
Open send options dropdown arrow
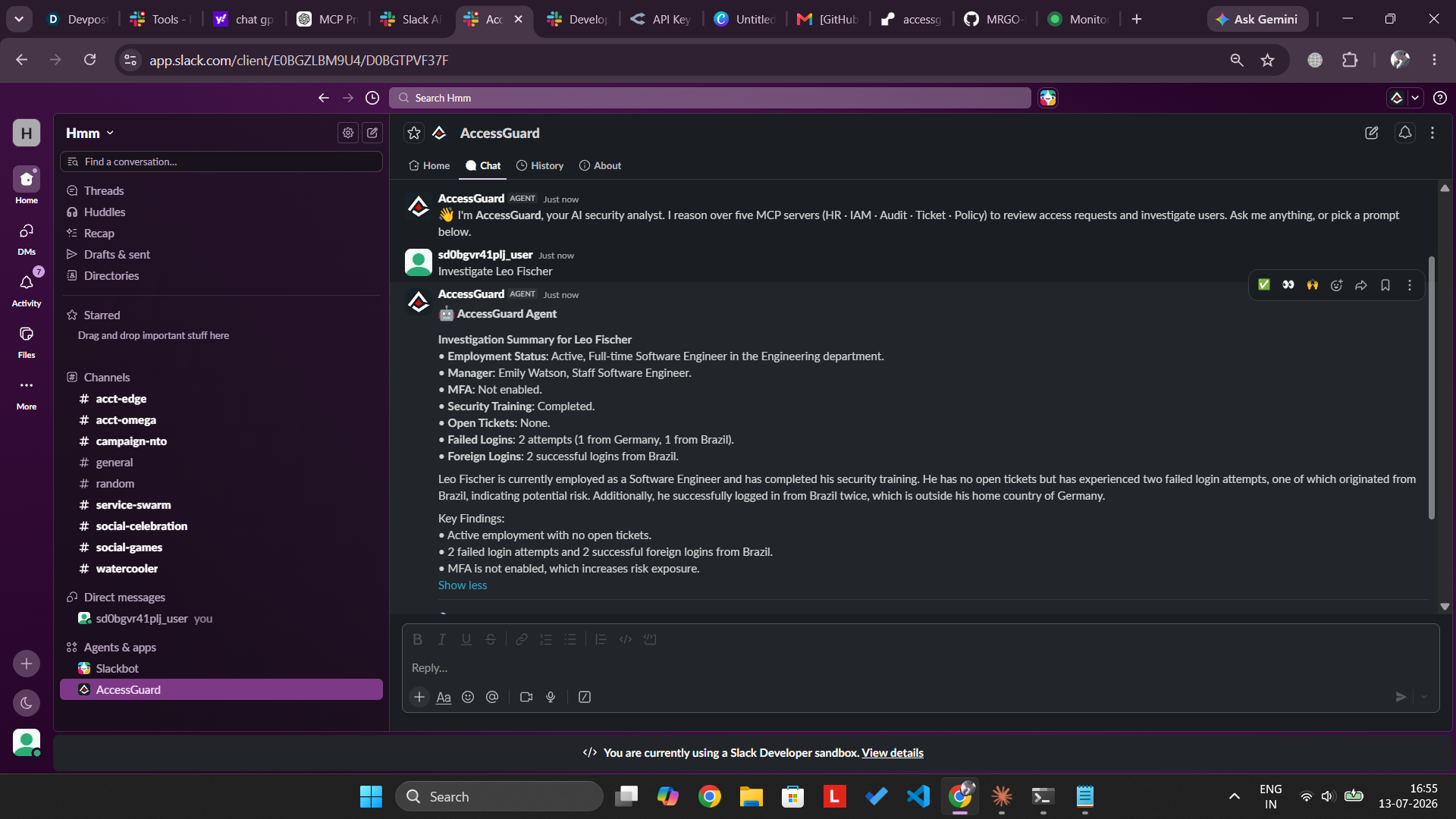click(1424, 697)
